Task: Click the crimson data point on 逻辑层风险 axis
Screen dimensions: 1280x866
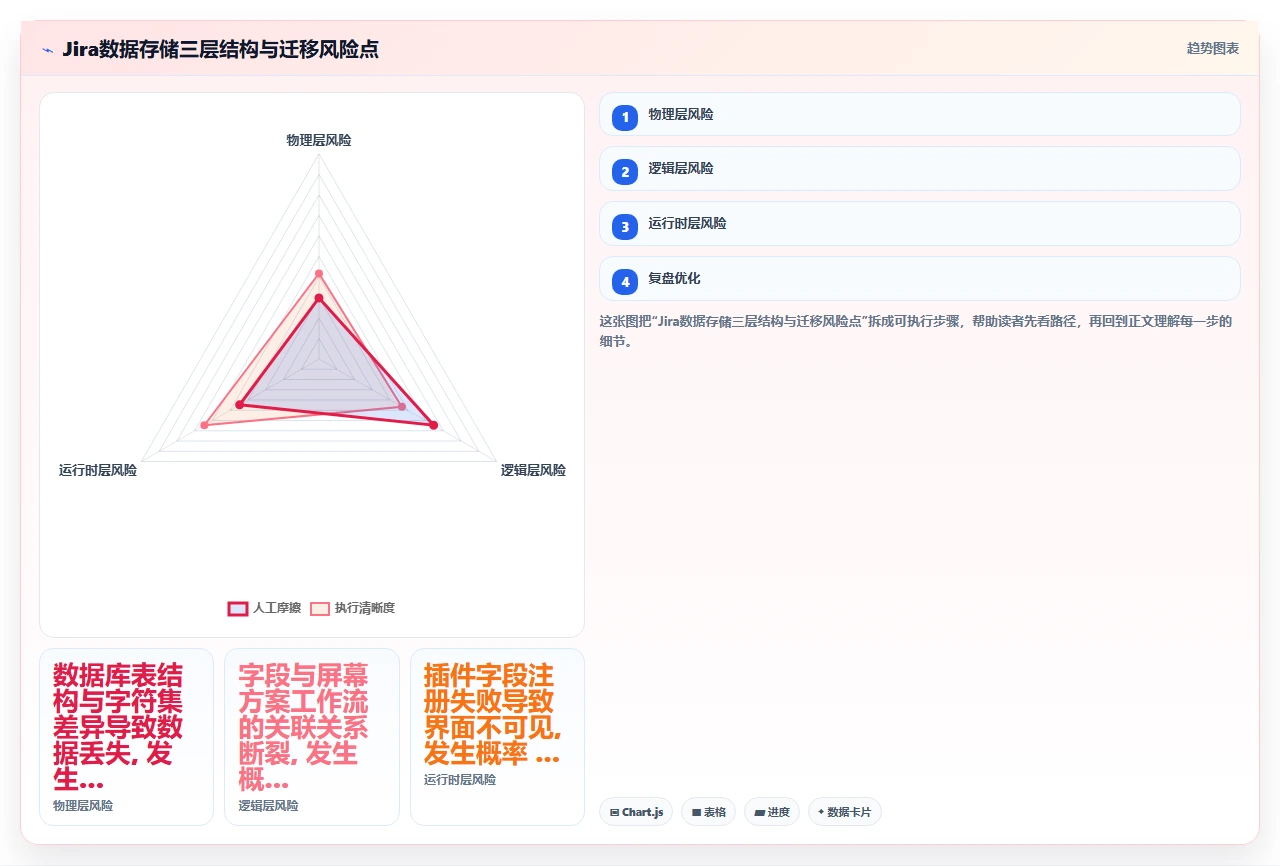Action: [433, 425]
